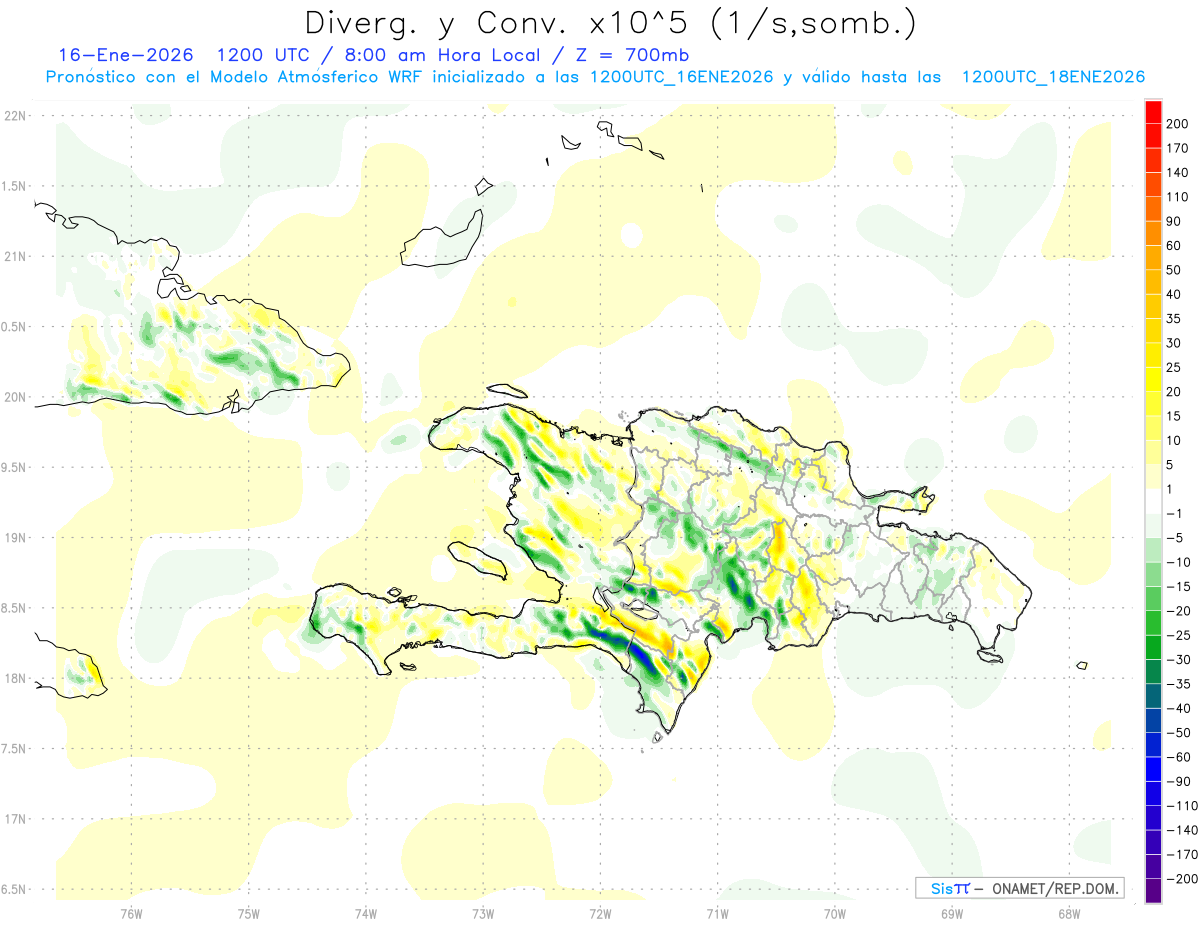Click the 72W longitude label
Viewport: 1200px width, 927px height.
tap(600, 913)
